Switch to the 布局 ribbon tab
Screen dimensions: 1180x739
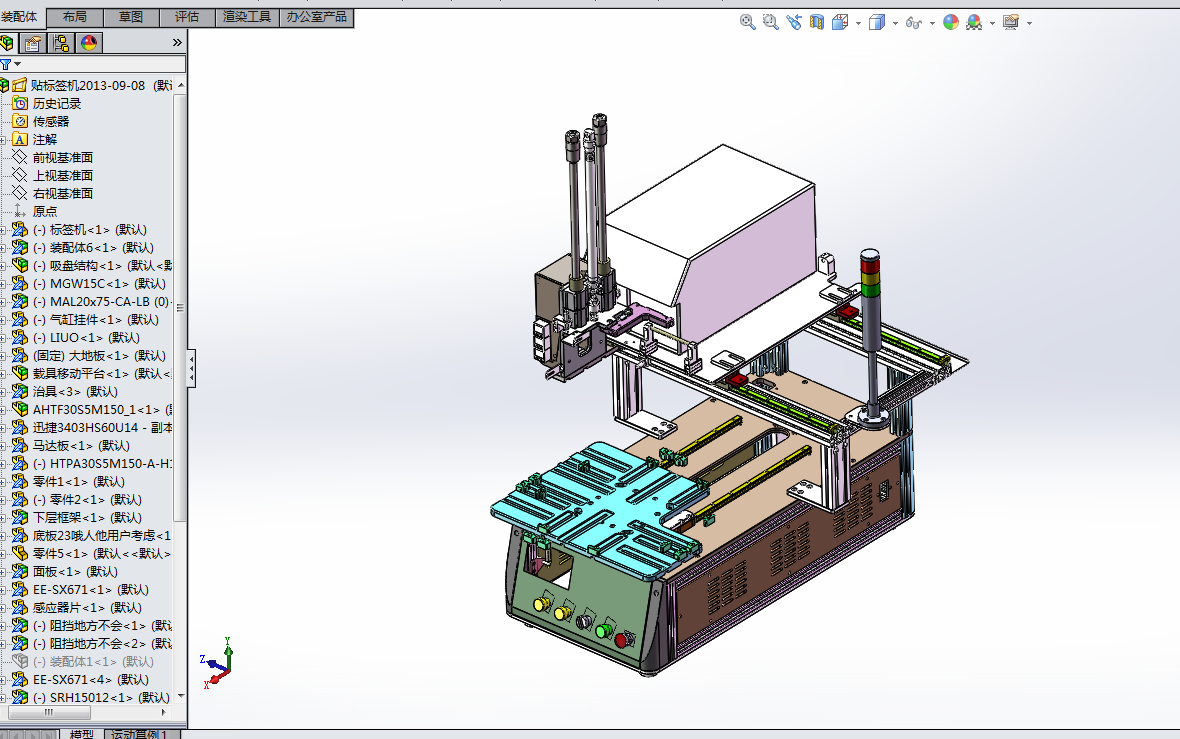pyautogui.click(x=75, y=17)
